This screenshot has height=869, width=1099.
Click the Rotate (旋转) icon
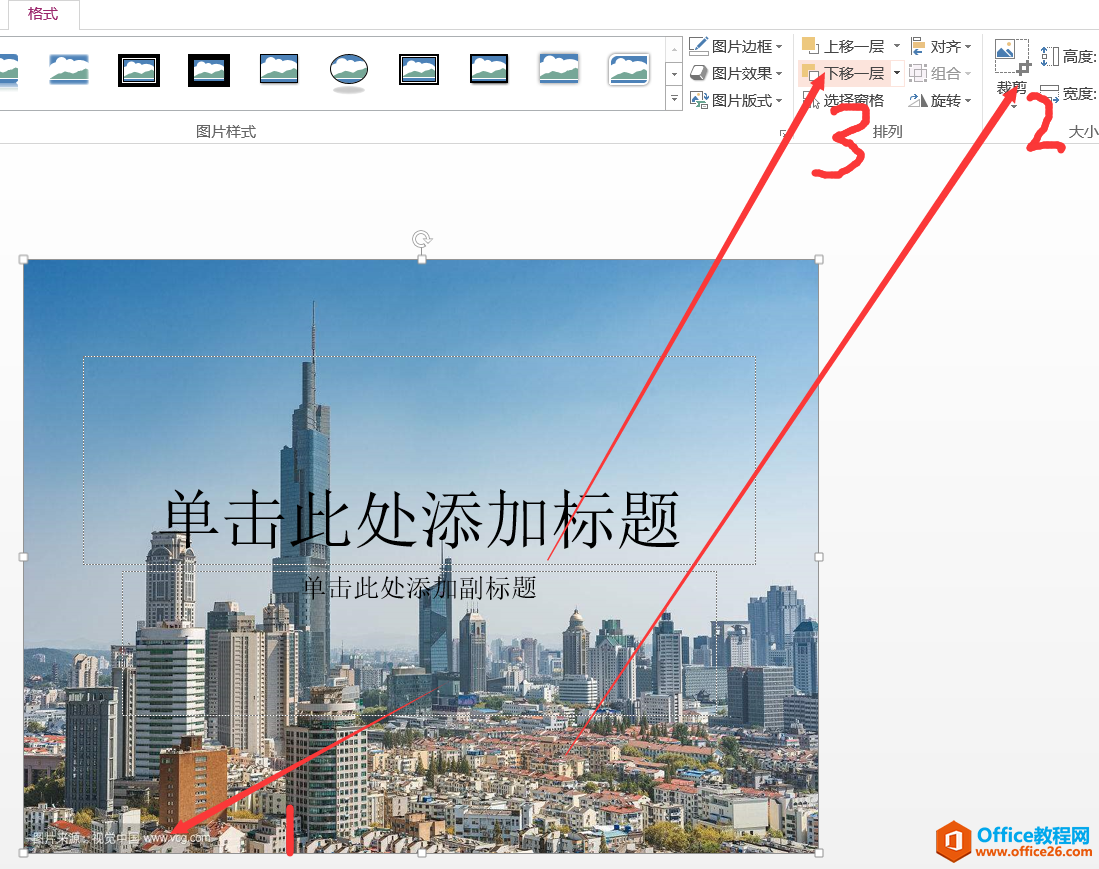pos(938,99)
